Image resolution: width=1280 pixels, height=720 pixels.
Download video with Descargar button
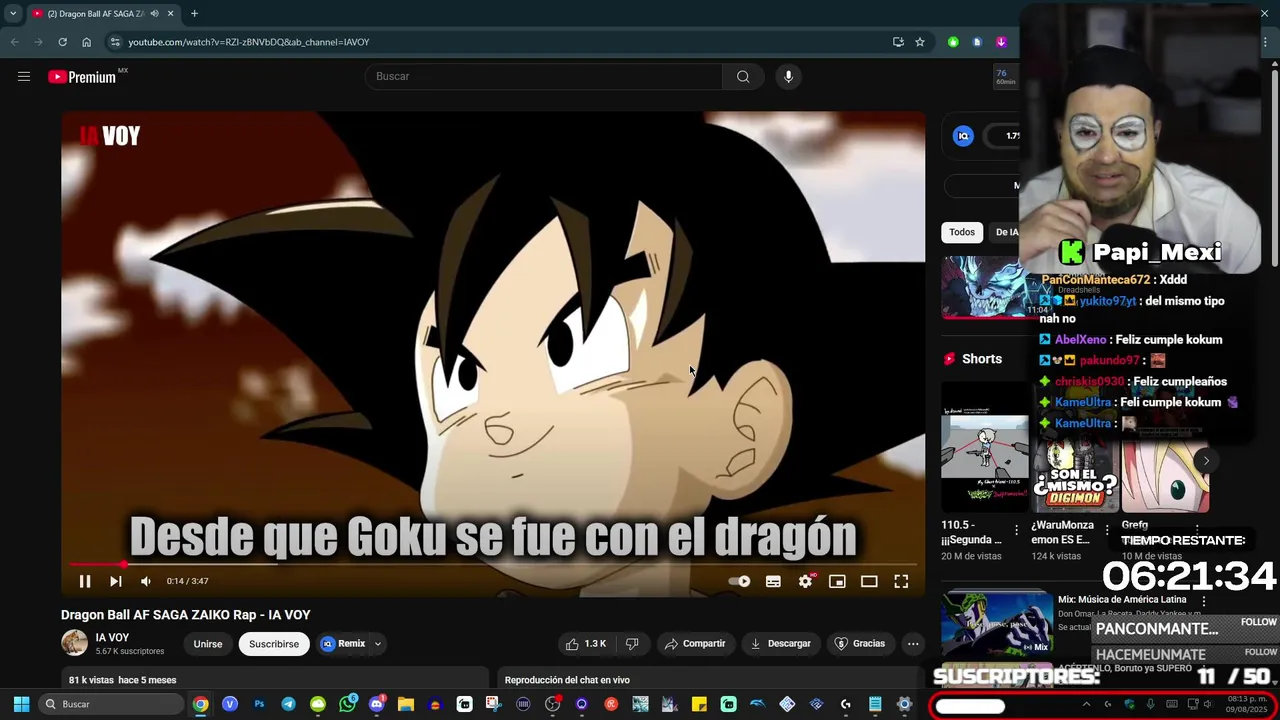point(780,644)
